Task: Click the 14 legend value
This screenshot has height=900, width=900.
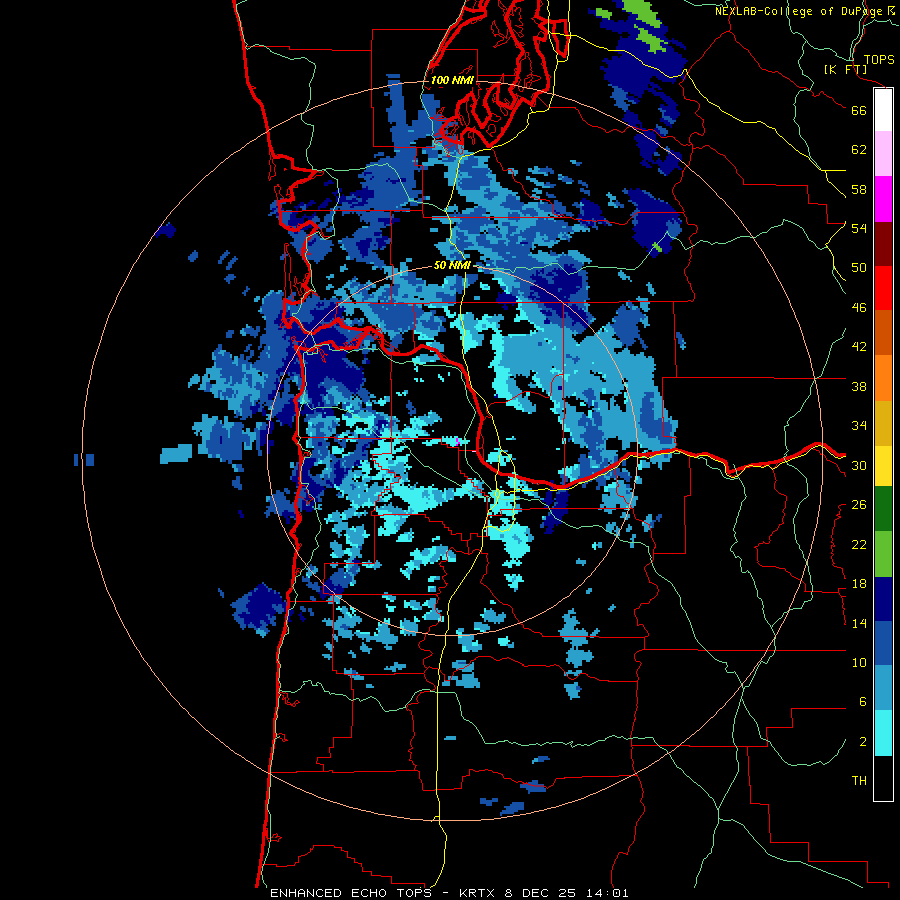Action: [859, 623]
